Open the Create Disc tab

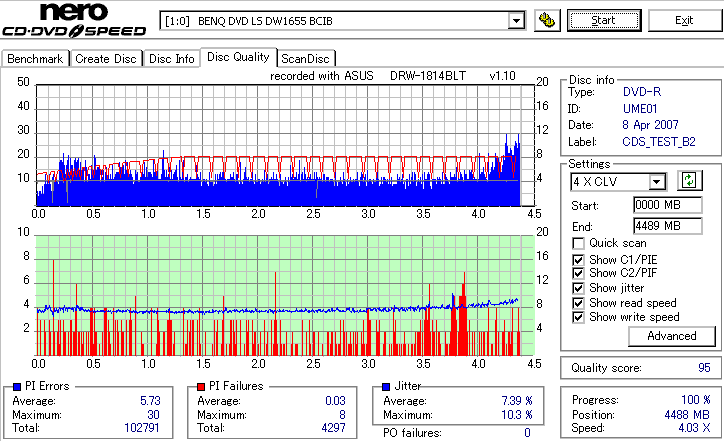coord(106,59)
